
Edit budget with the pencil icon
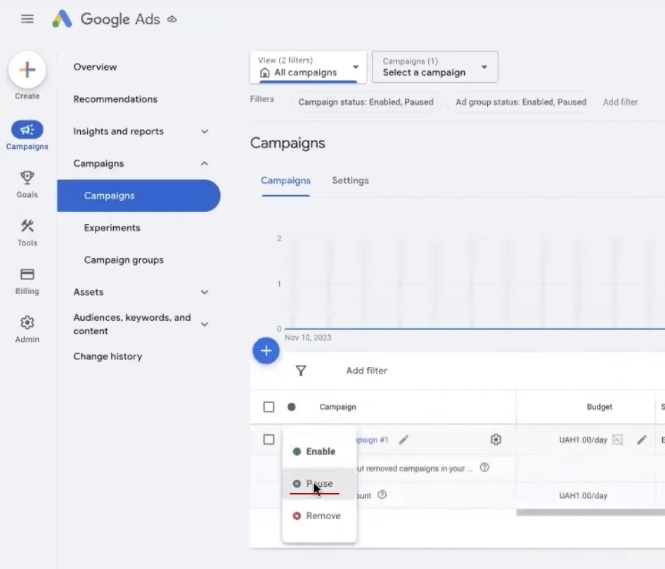point(642,439)
